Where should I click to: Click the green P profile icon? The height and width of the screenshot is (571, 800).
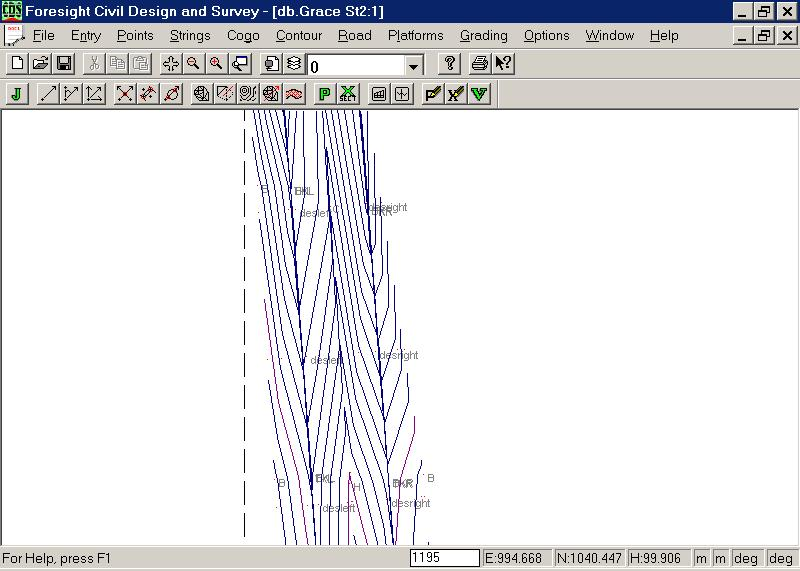coord(324,94)
